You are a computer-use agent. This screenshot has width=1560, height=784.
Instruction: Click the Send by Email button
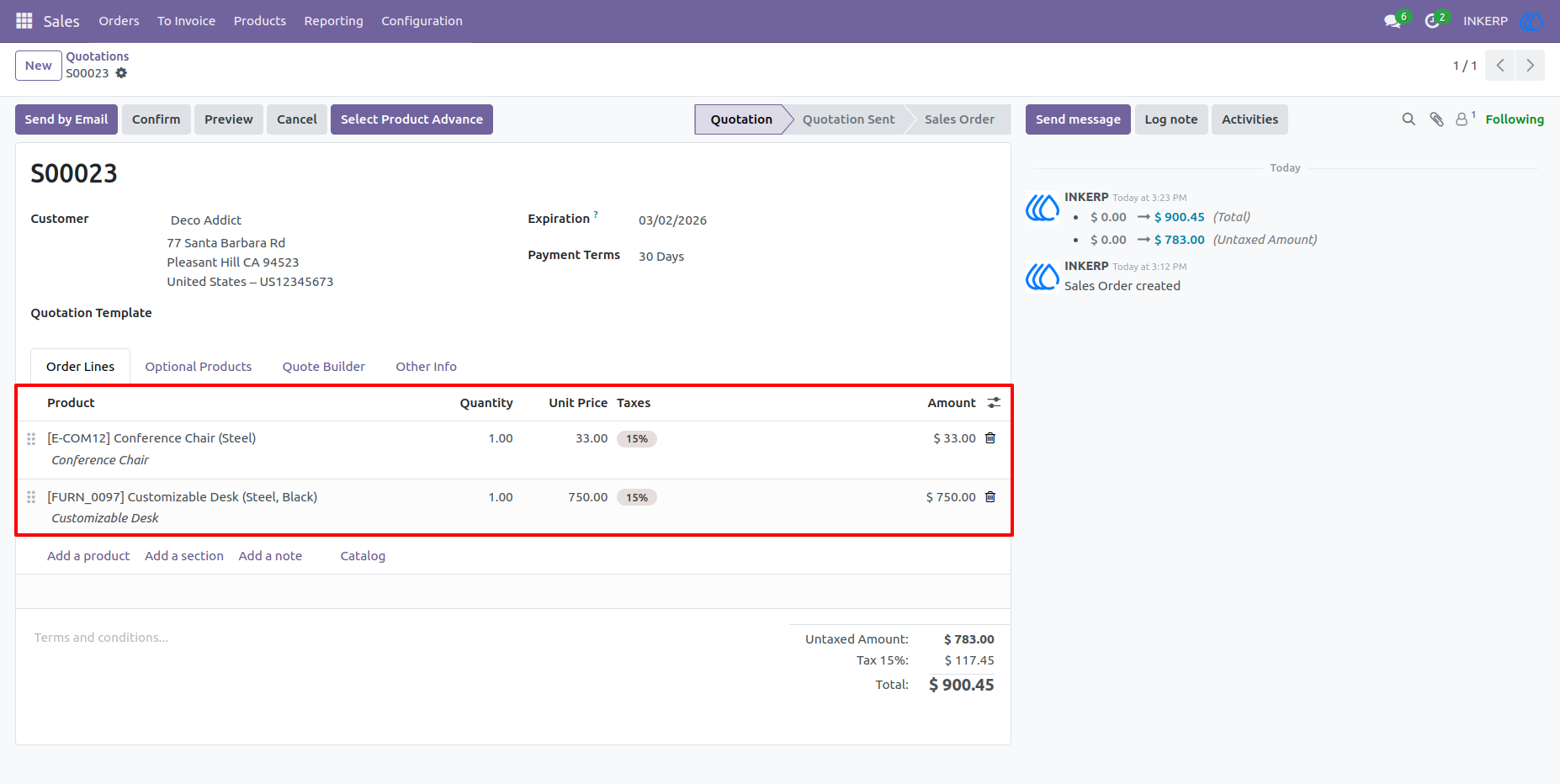(x=66, y=119)
